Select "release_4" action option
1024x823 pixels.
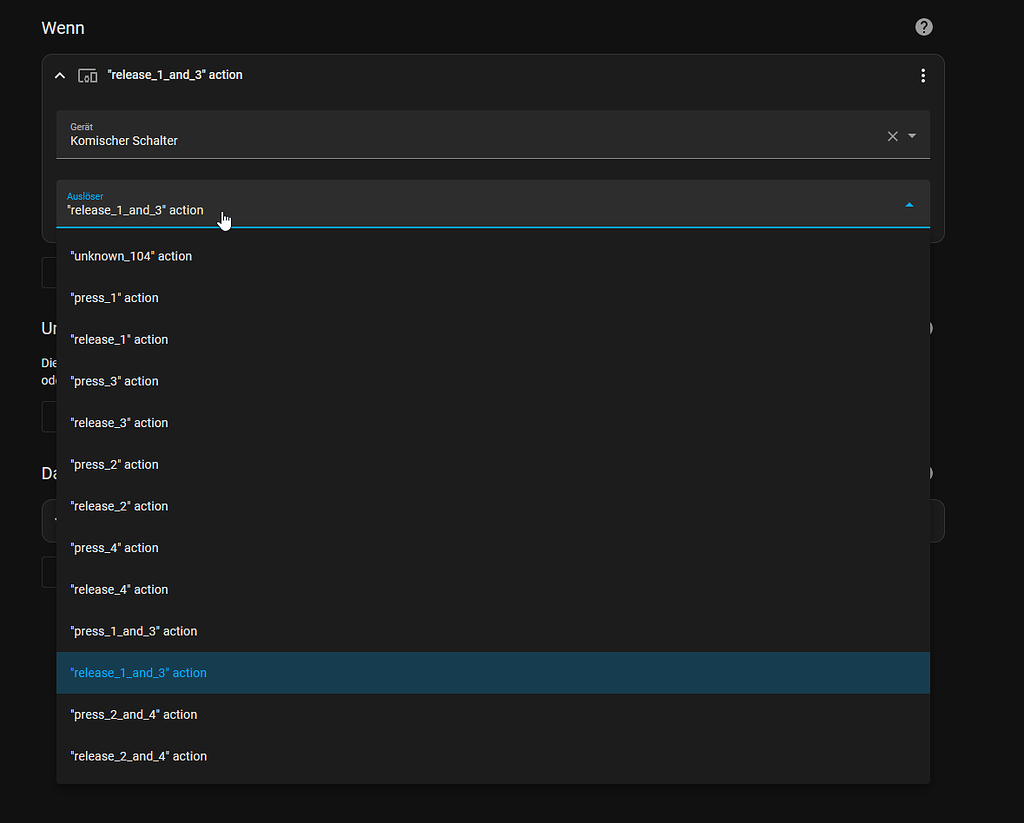click(119, 590)
